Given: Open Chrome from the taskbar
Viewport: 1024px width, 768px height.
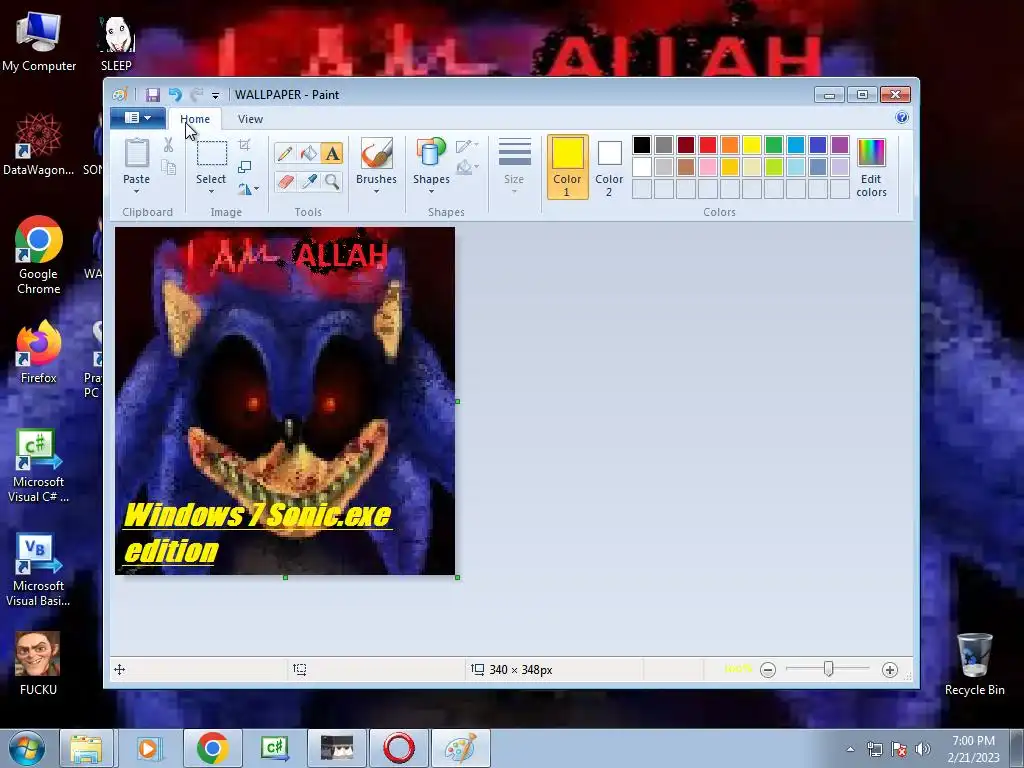Looking at the screenshot, I should (212, 748).
